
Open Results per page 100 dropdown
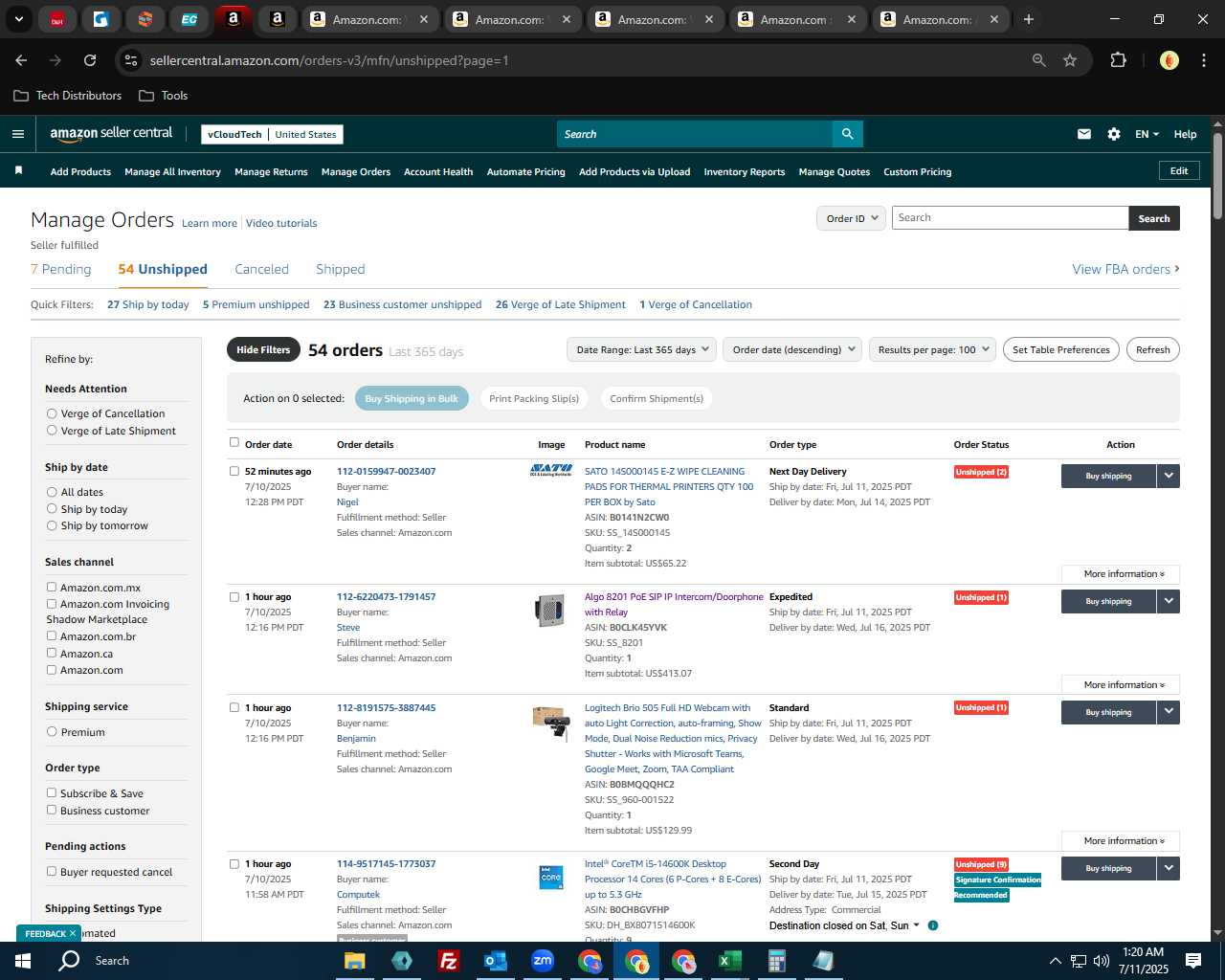(932, 349)
